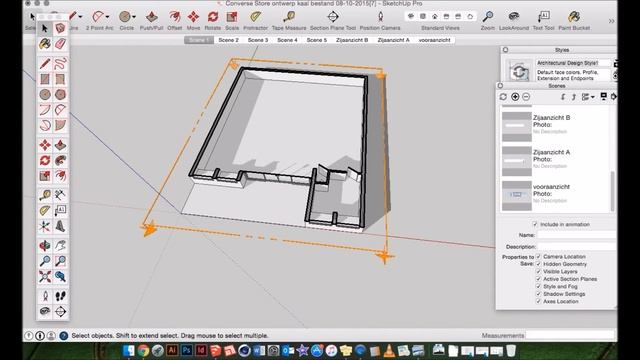This screenshot has width=640, height=360.
Task: Click the Update Scene refresh icon in Scenes panel
Action: (503, 97)
